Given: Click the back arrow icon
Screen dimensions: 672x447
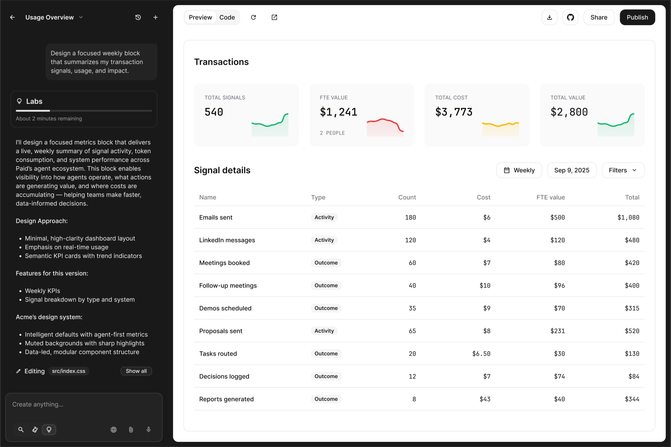Looking at the screenshot, I should (x=12, y=18).
